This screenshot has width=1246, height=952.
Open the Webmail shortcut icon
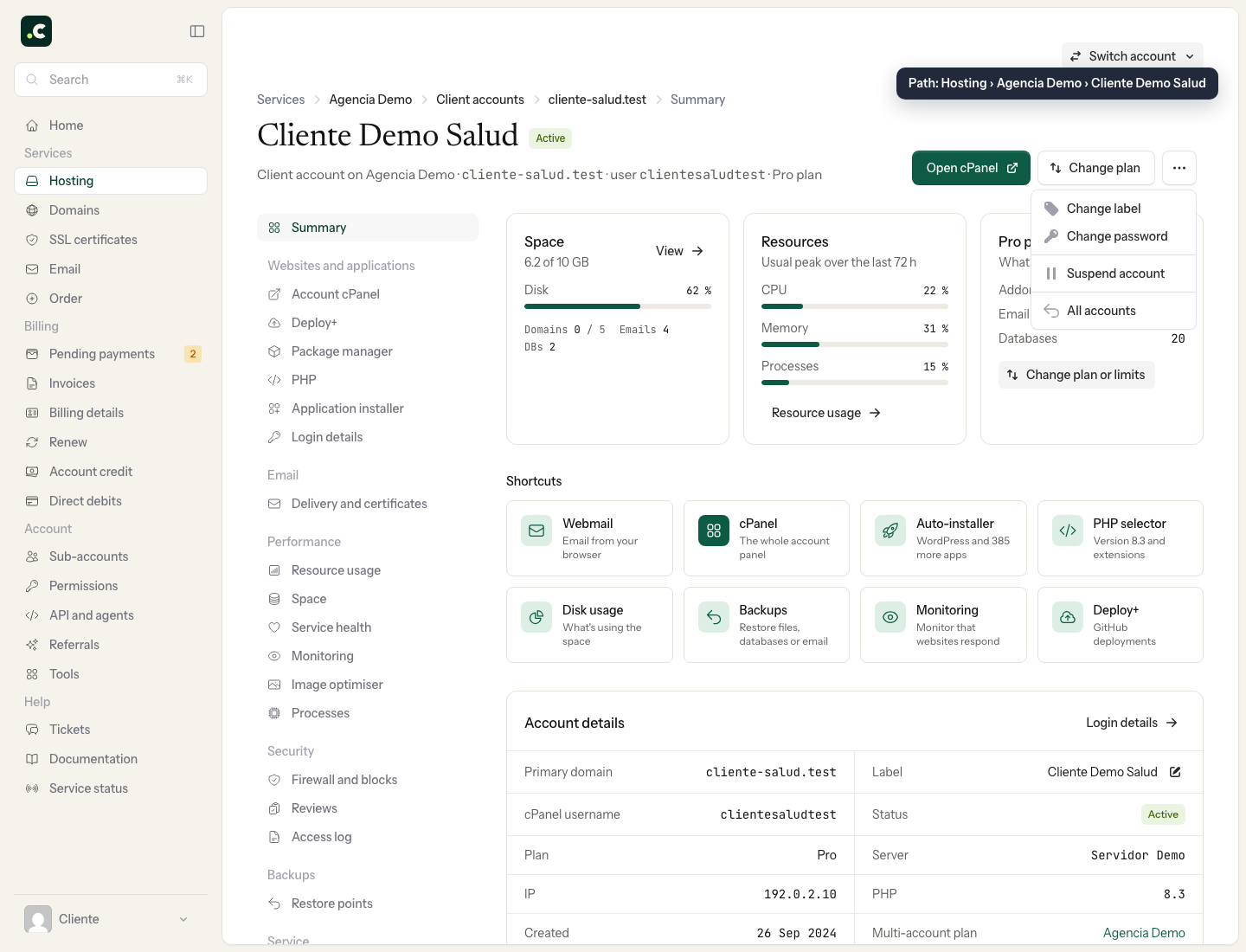[x=536, y=531]
